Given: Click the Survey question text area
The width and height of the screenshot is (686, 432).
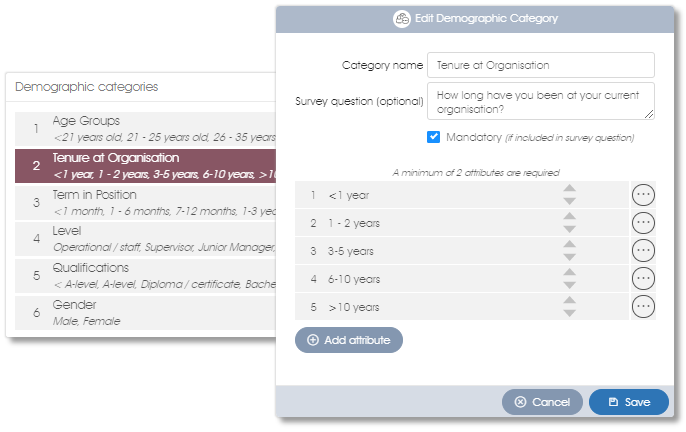Looking at the screenshot, I should [541, 101].
